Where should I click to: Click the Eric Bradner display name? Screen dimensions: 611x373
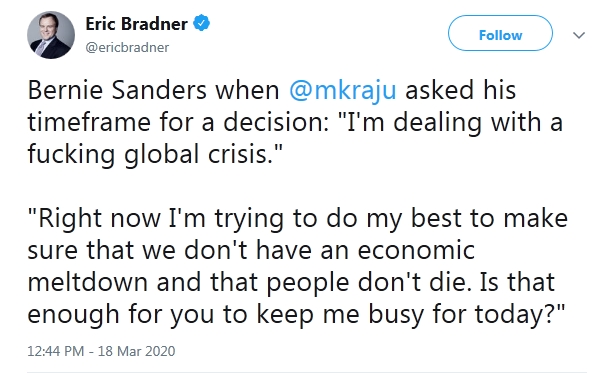point(136,24)
